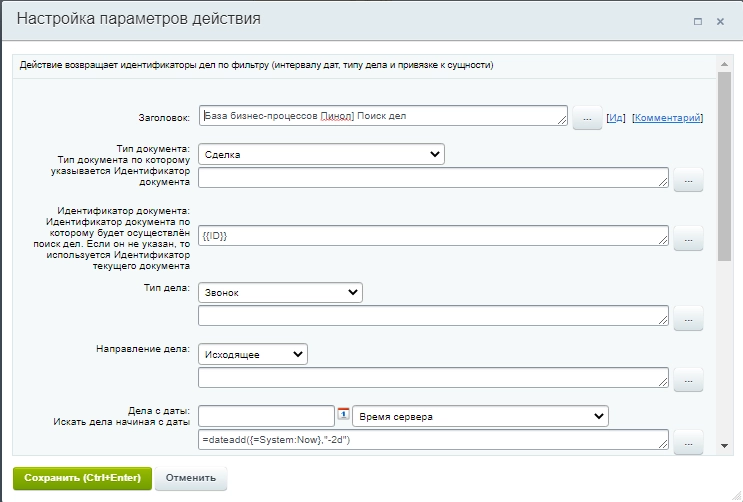Click the ellipsis button beside the Тип документа text field
This screenshot has height=502, width=743.
click(688, 179)
